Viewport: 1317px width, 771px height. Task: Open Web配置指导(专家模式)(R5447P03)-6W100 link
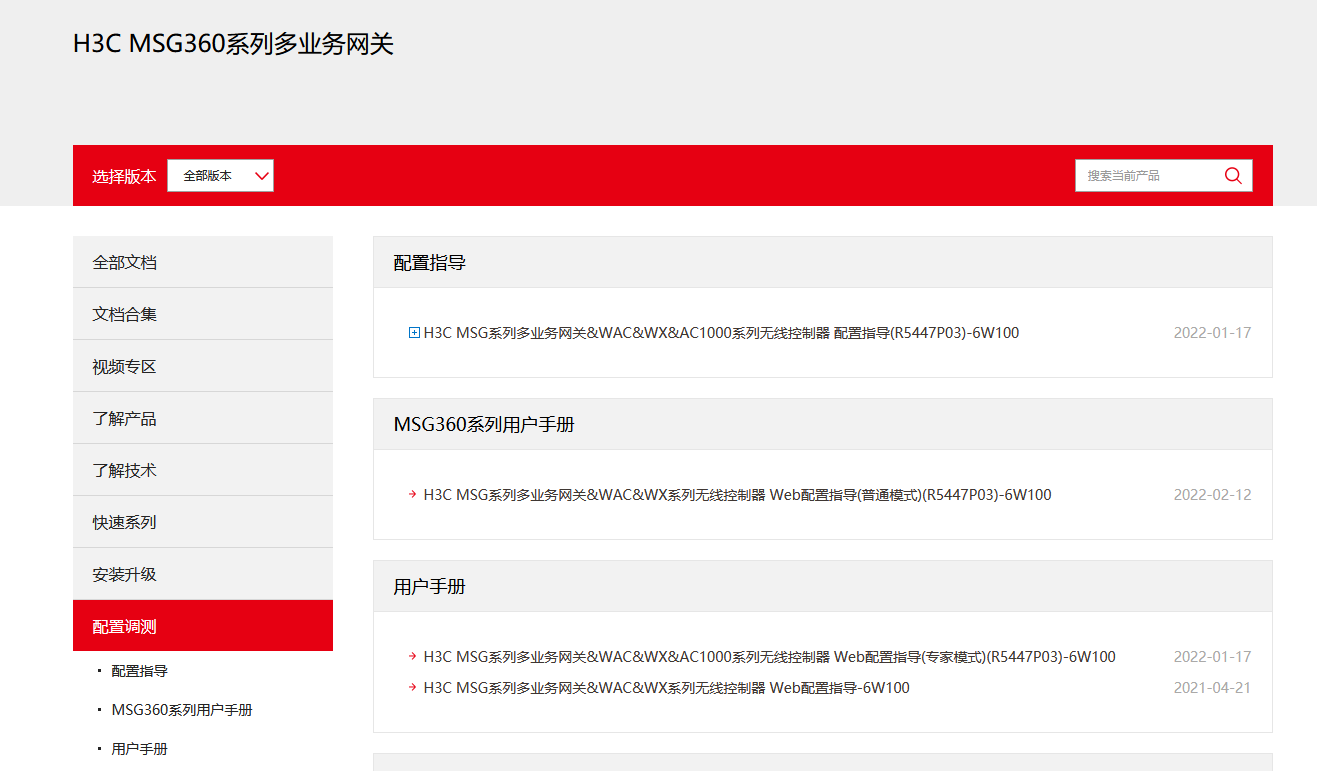pyautogui.click(x=769, y=657)
